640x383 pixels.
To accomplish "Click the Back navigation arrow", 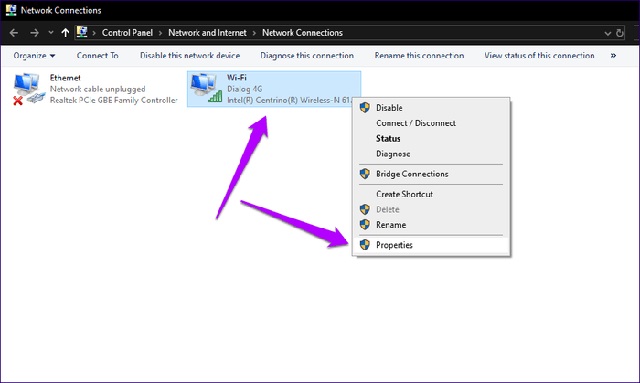I will point(14,33).
